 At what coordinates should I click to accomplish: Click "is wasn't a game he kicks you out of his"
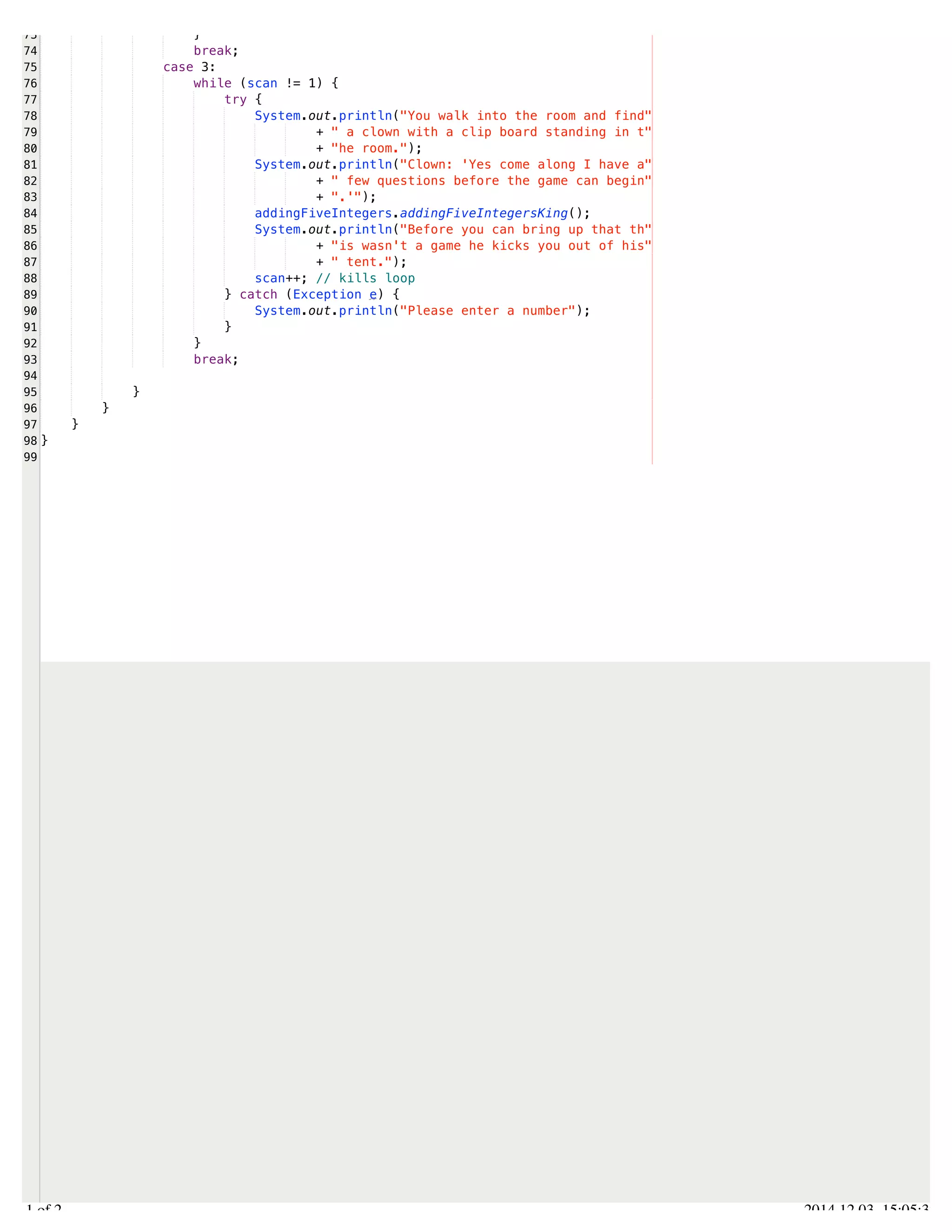tap(491, 245)
